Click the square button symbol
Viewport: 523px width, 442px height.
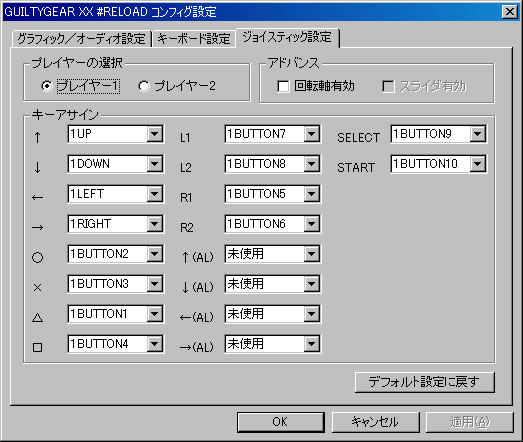click(x=37, y=348)
